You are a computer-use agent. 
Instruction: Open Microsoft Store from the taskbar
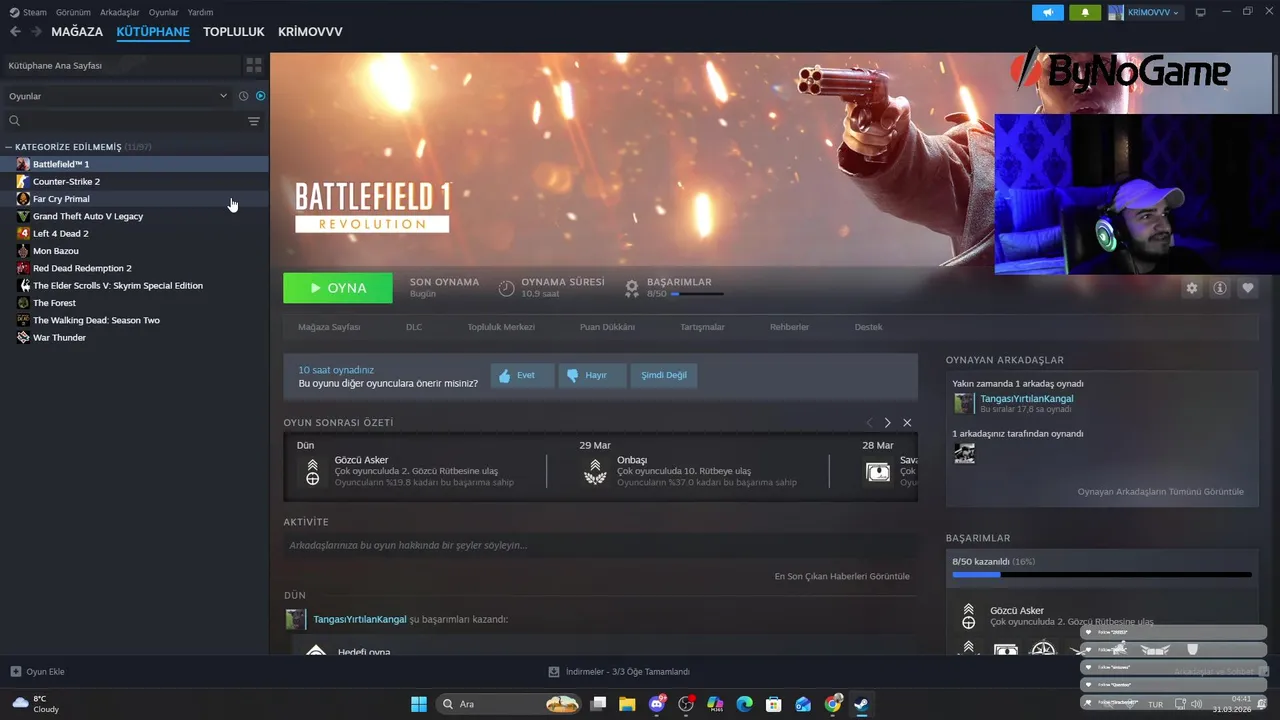click(x=773, y=704)
